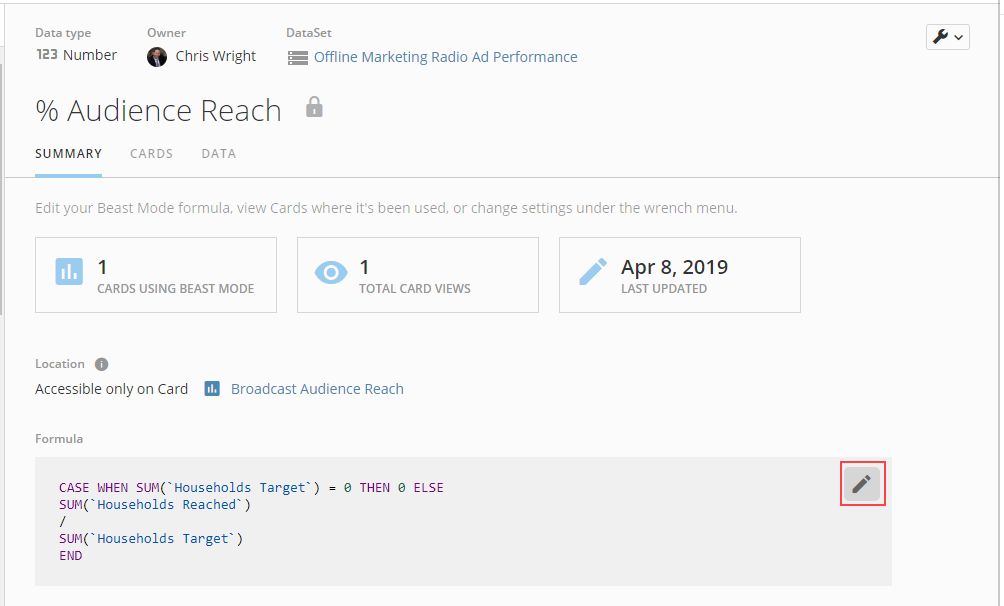
Task: Click the owner name Chris Wright
Action: 215,56
